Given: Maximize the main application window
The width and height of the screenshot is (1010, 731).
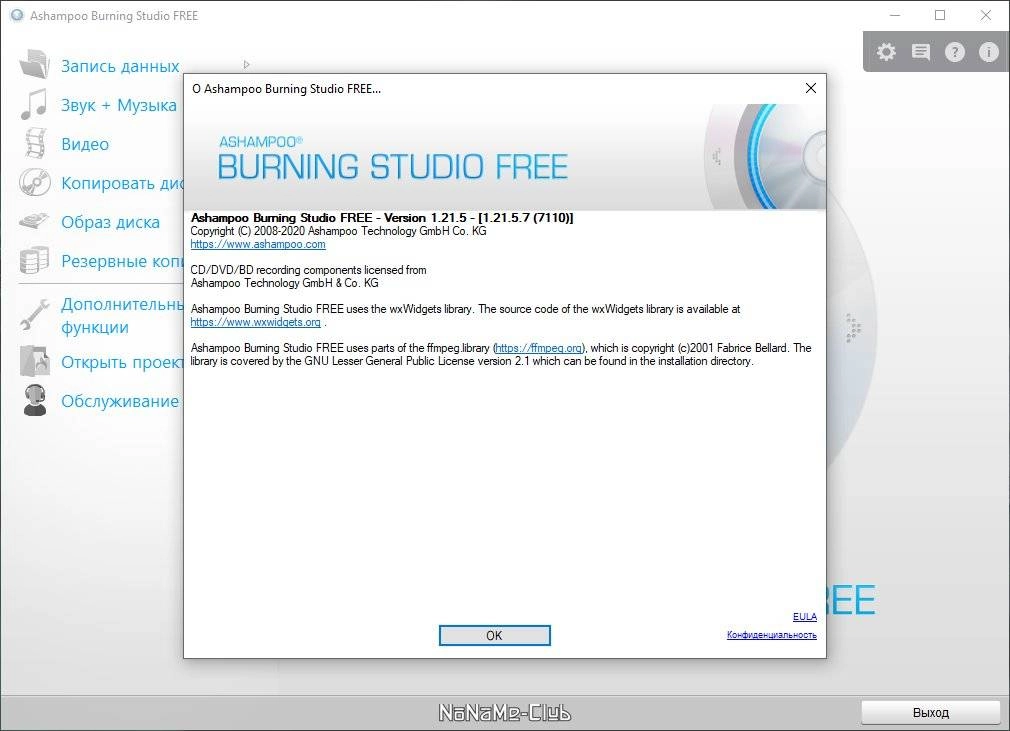Looking at the screenshot, I should (x=940, y=15).
